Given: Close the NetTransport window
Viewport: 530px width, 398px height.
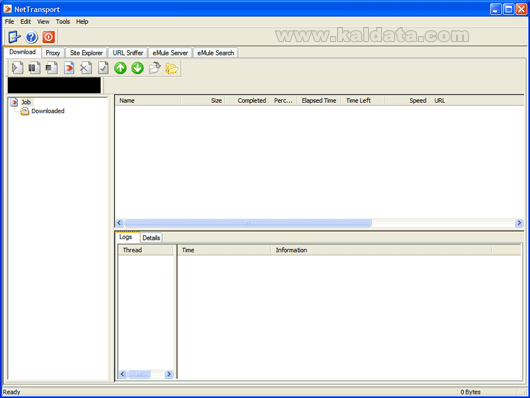Looking at the screenshot, I should pyautogui.click(x=521, y=9).
